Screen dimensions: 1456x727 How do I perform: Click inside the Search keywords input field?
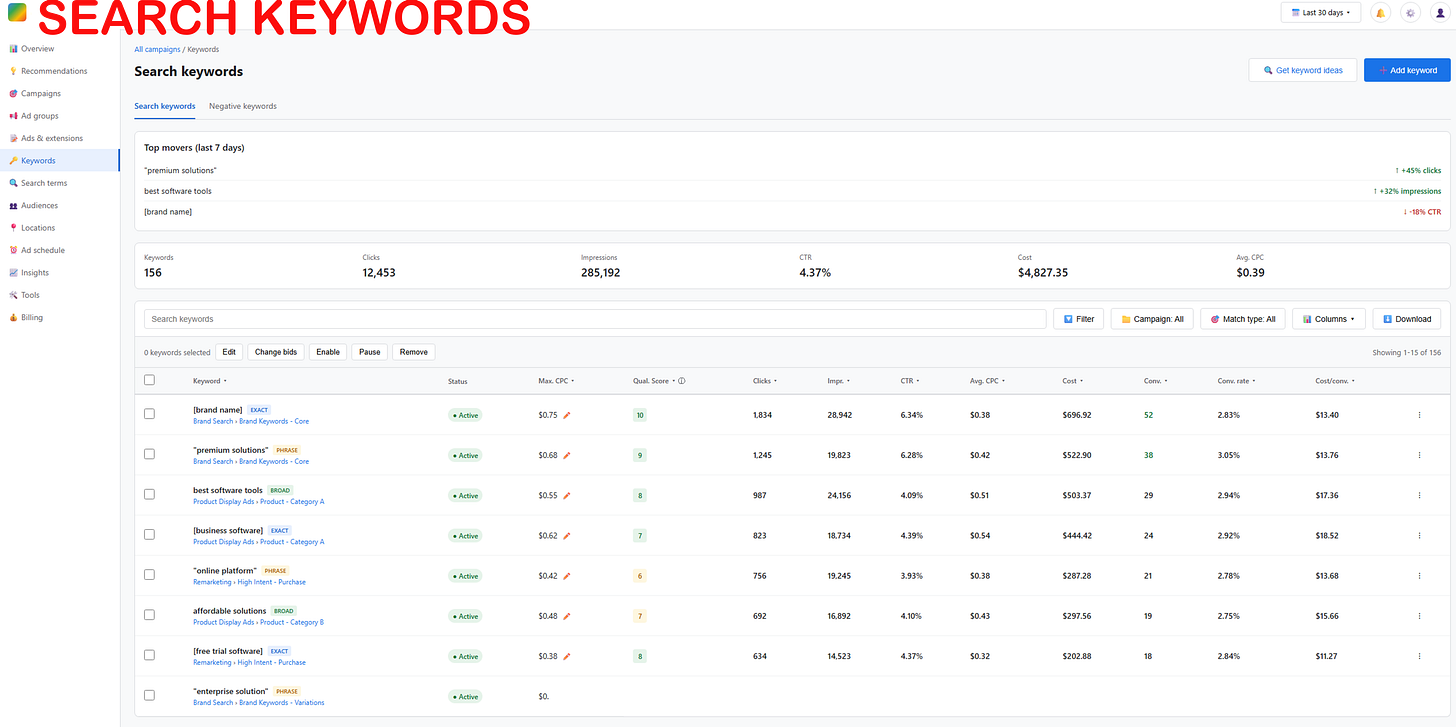coord(595,319)
